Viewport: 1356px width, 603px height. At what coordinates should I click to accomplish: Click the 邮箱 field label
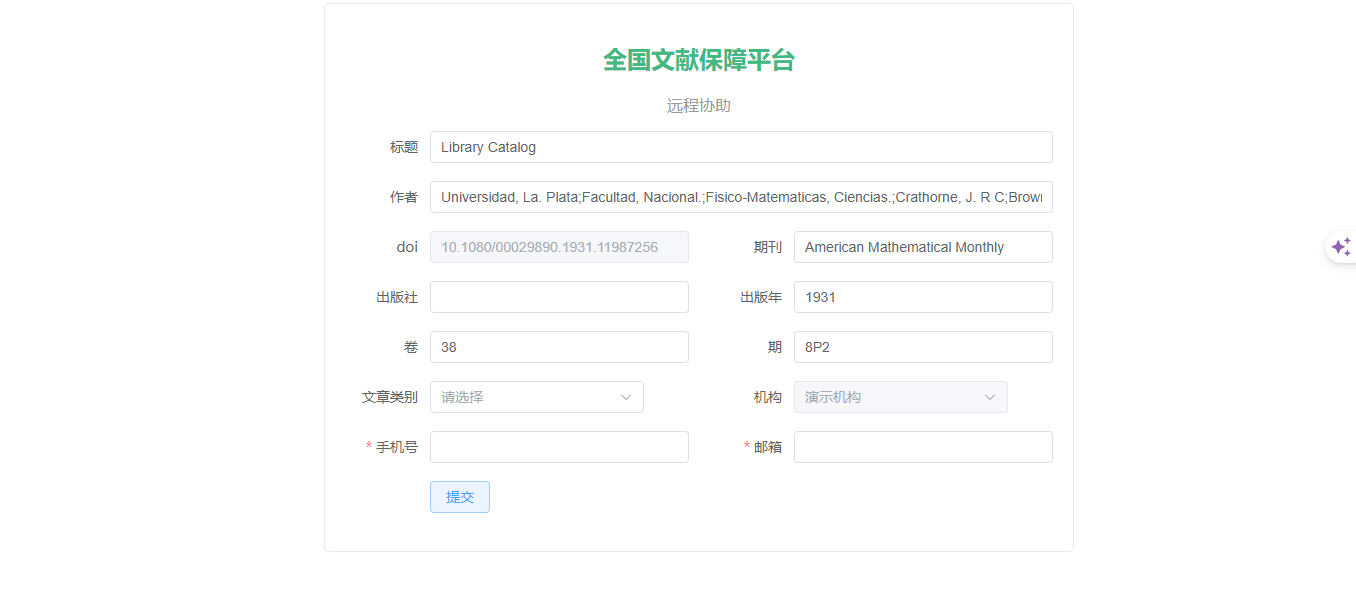coord(767,447)
